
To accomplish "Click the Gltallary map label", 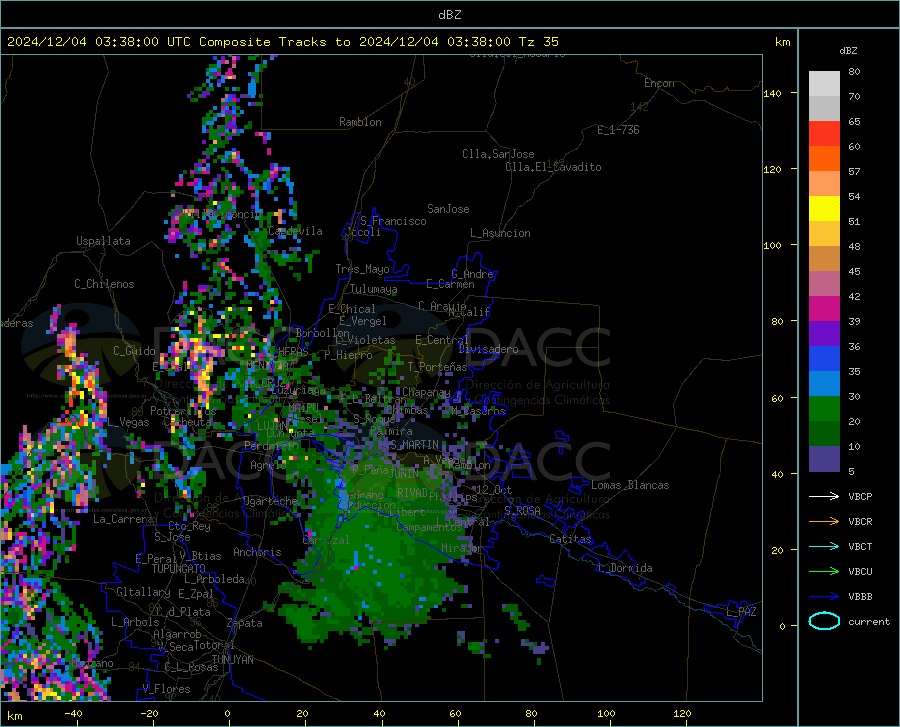I will pos(143,592).
